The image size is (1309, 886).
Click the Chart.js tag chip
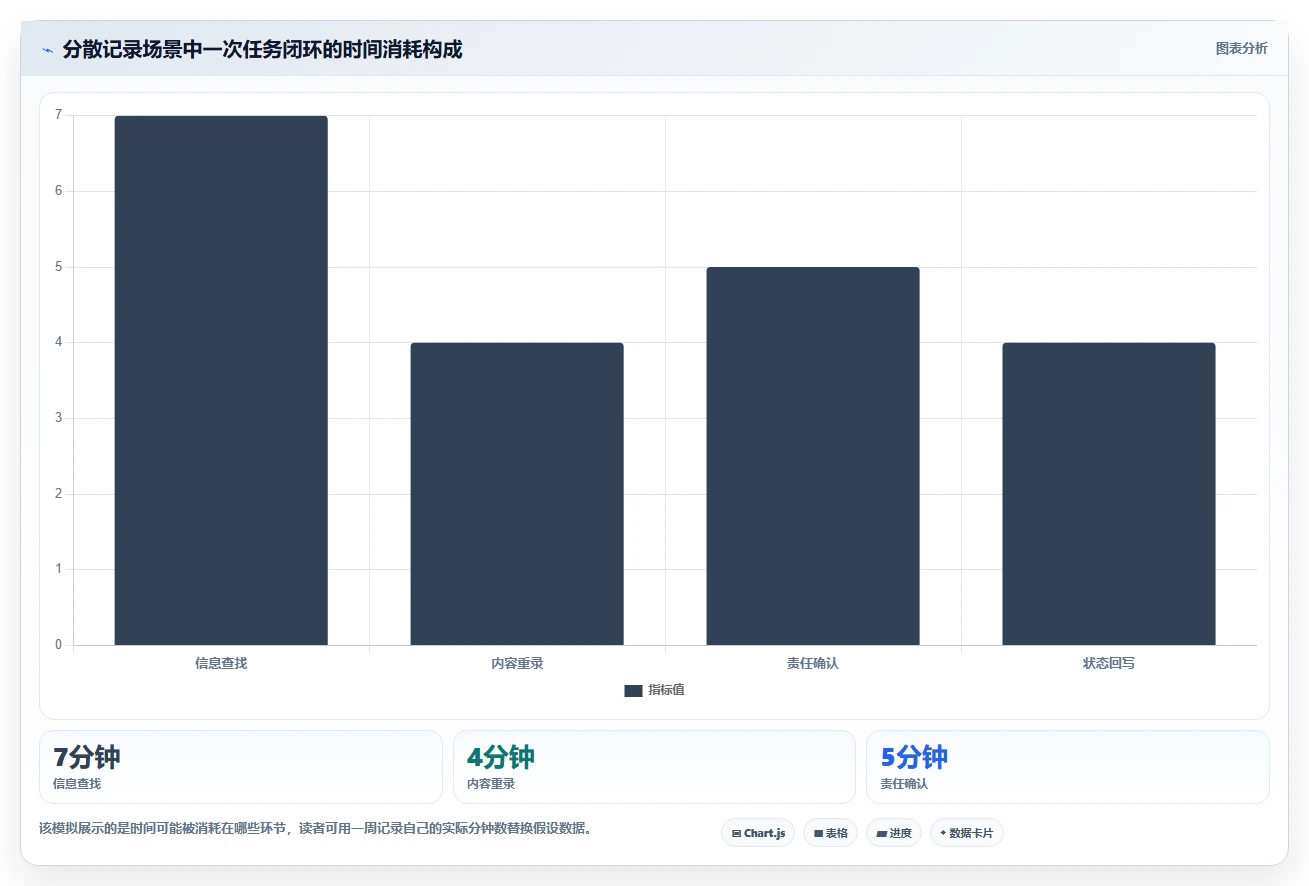758,833
